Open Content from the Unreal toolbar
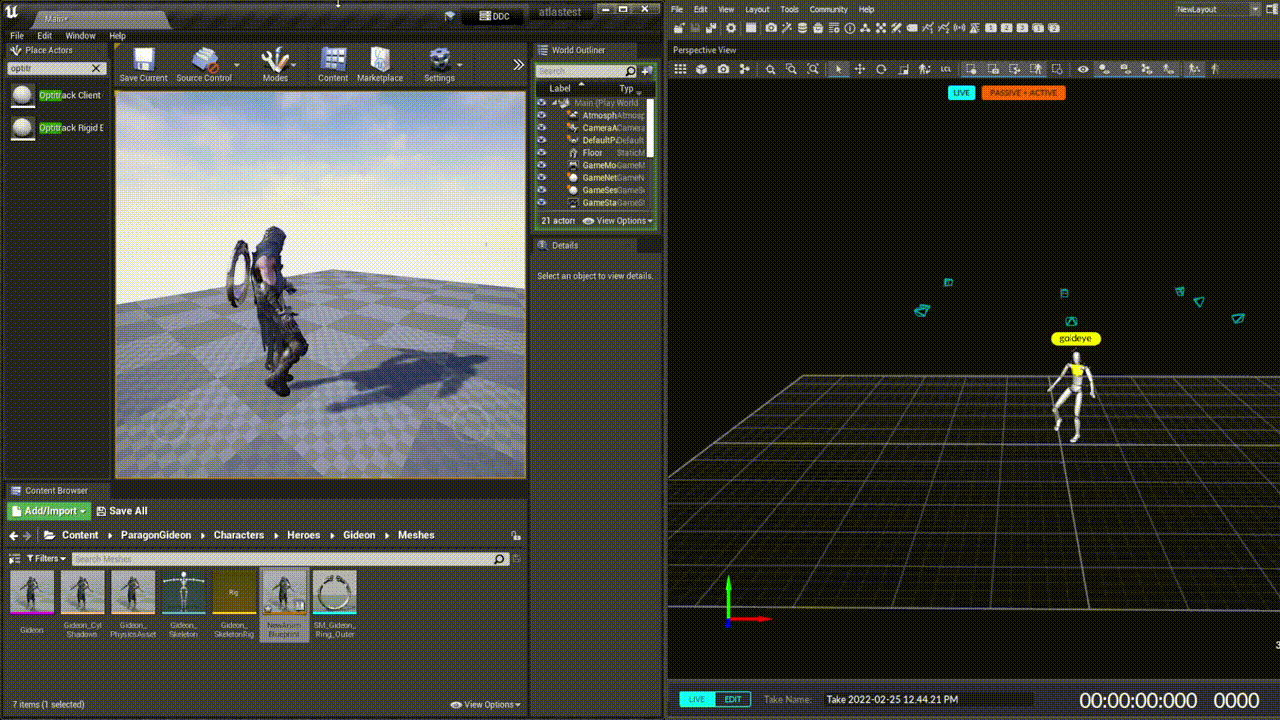1280x720 pixels. pos(333,64)
